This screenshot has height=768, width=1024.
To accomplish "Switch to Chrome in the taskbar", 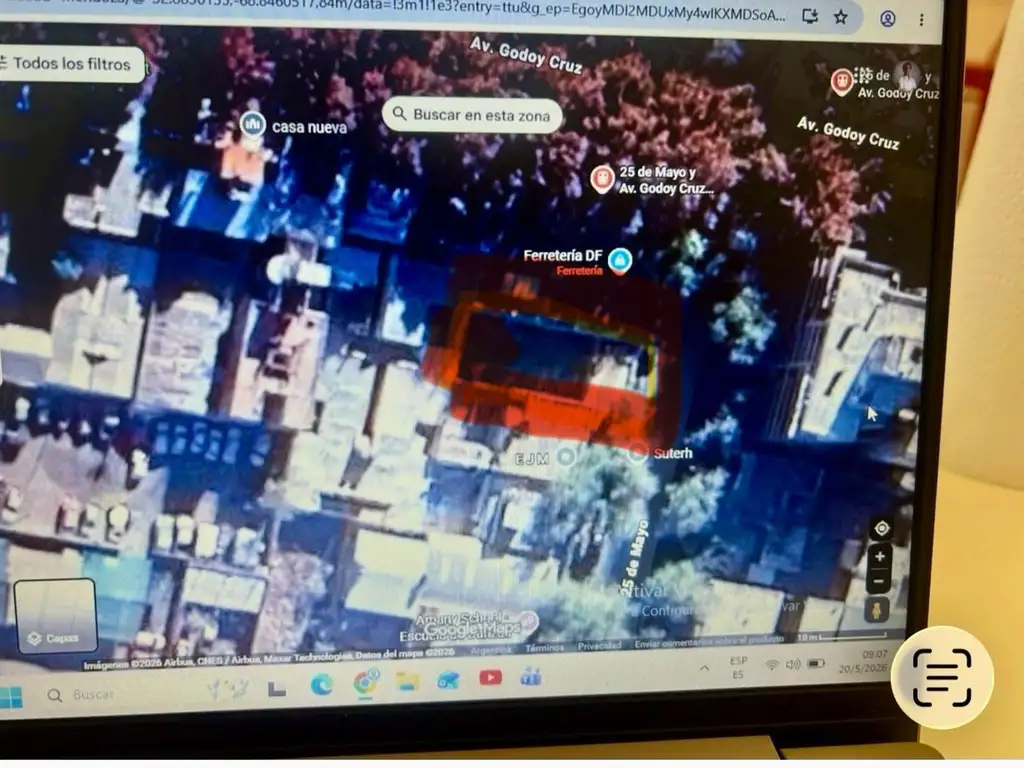I will 366,682.
